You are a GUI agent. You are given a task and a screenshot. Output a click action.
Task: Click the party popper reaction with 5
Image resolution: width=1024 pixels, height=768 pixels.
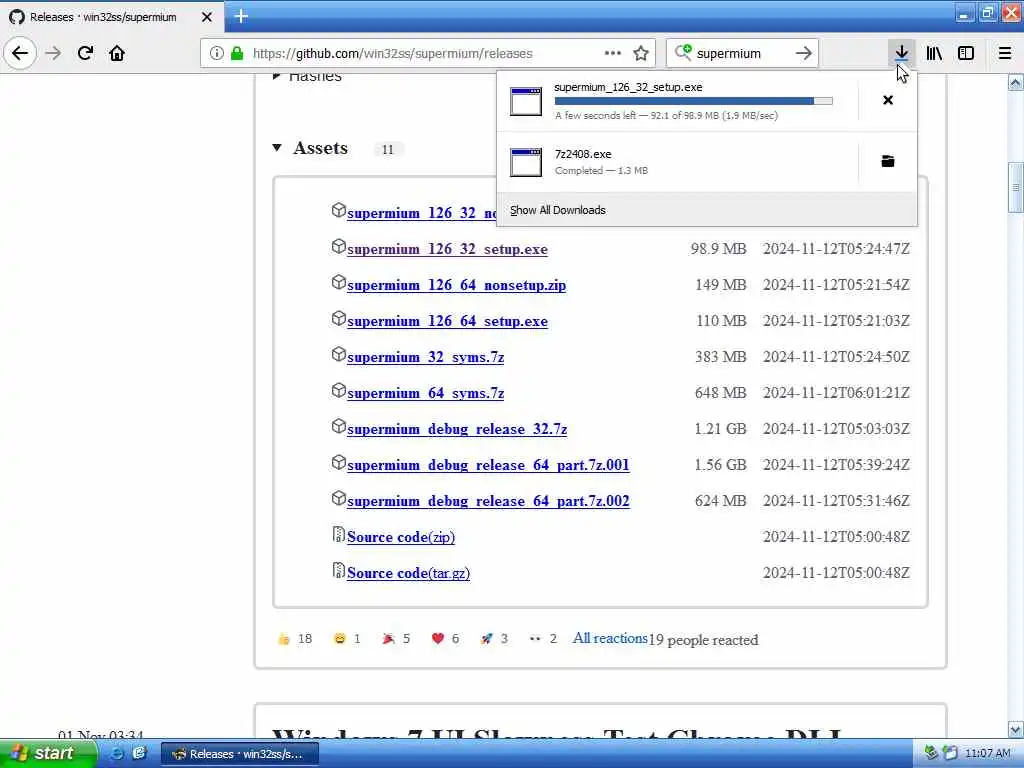[x=396, y=639]
